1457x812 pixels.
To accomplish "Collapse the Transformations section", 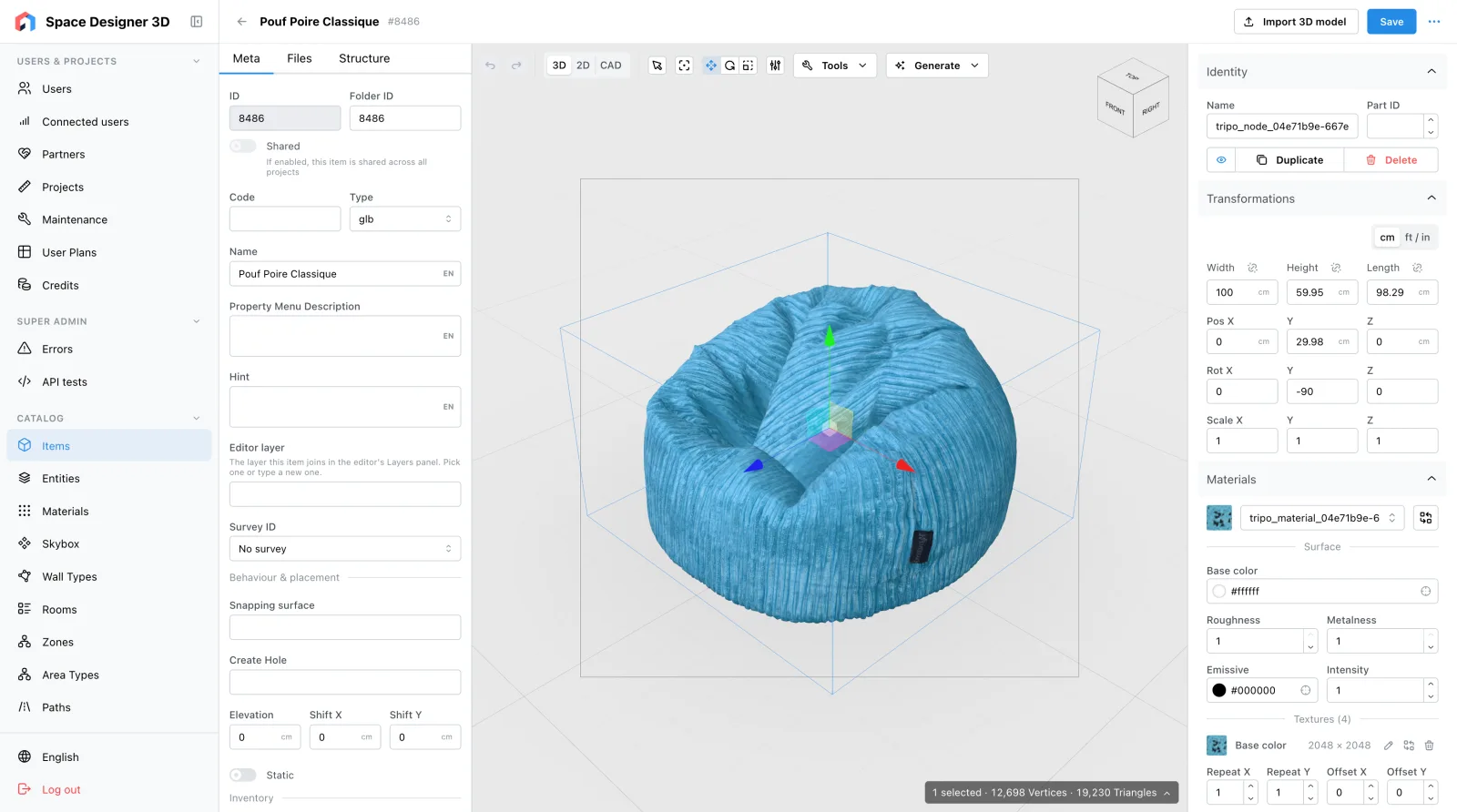I will tap(1432, 198).
